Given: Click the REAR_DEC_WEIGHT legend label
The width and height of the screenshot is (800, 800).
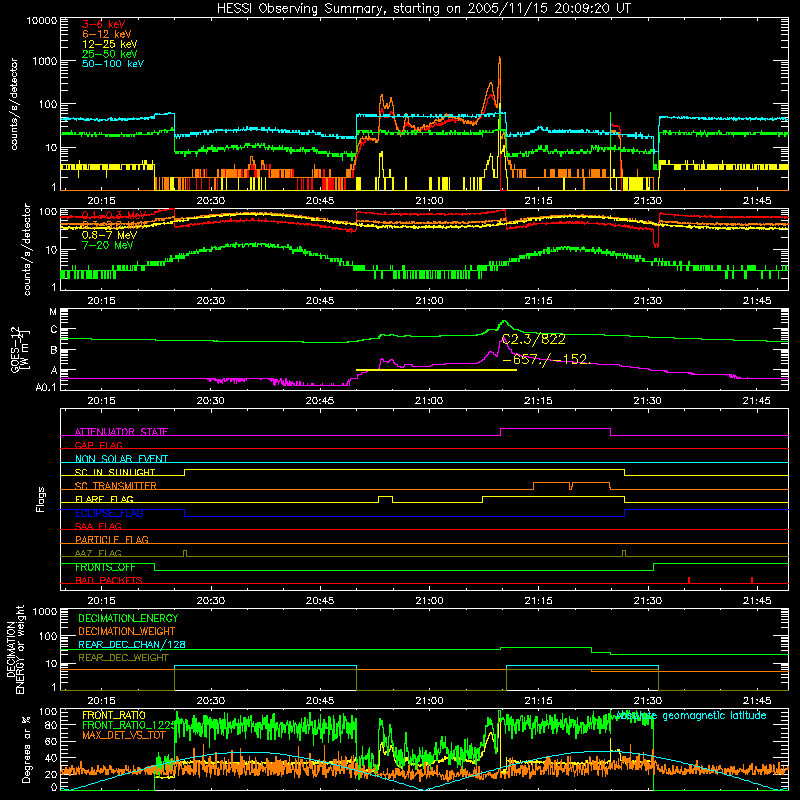Looking at the screenshot, I should [123, 658].
